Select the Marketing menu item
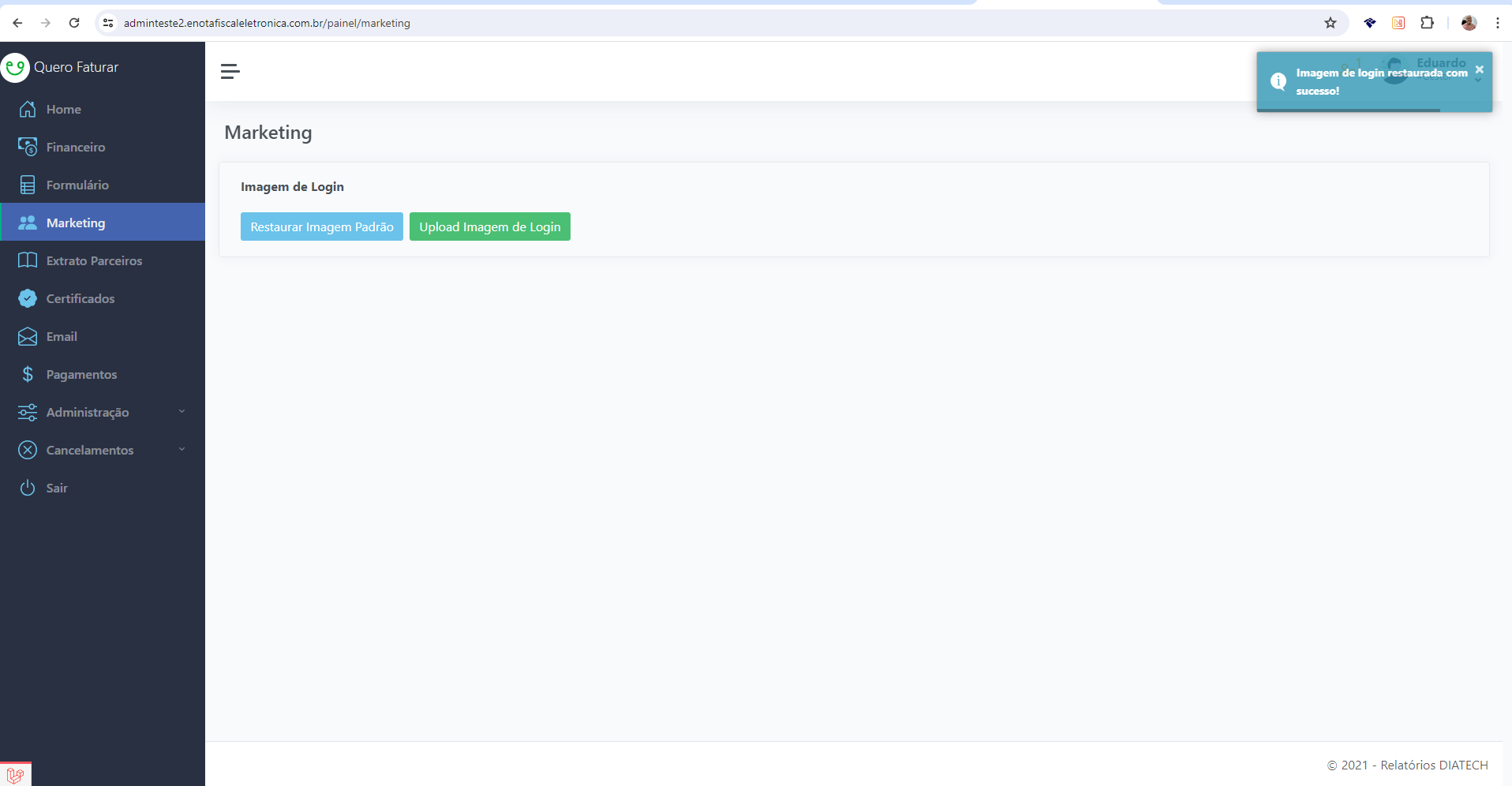1512x786 pixels. point(76,223)
